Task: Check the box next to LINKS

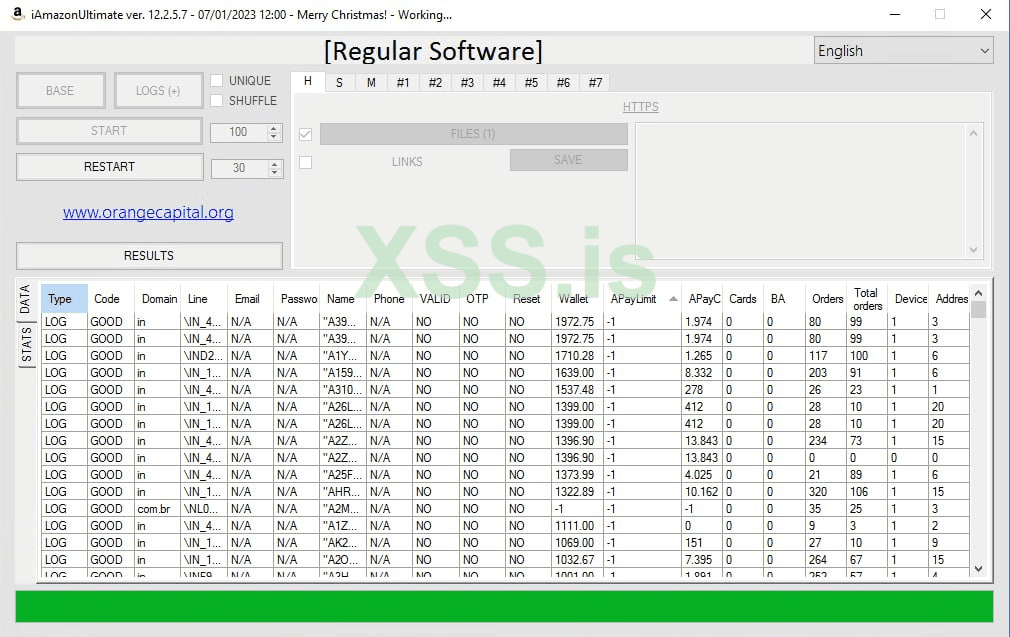Action: (x=306, y=162)
